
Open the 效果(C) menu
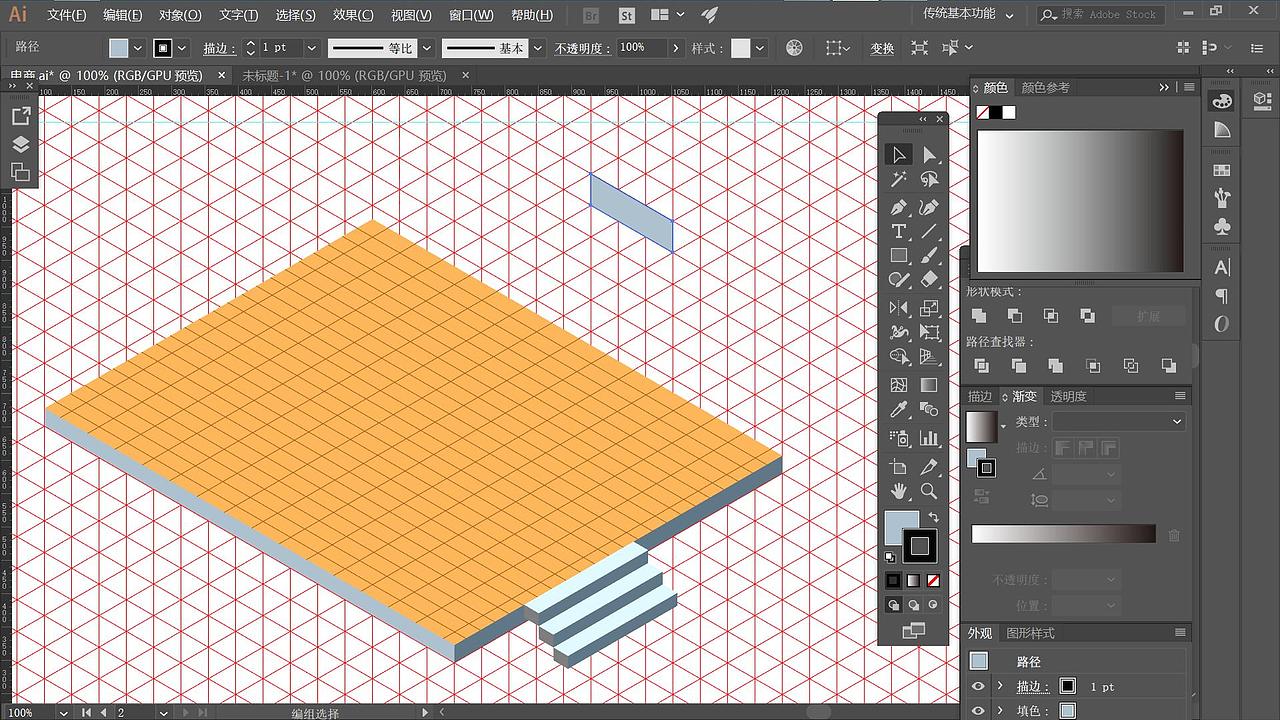pyautogui.click(x=353, y=15)
